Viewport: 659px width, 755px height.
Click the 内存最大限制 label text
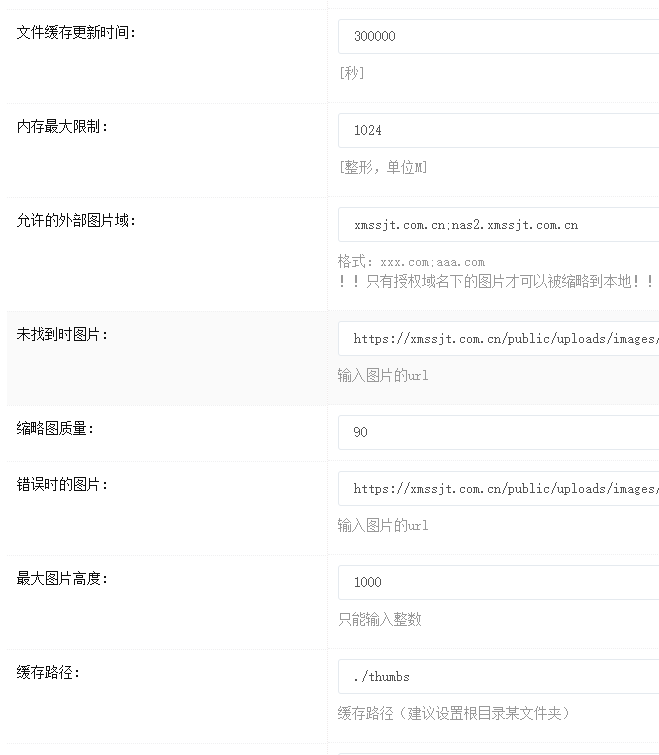[x=62, y=127]
